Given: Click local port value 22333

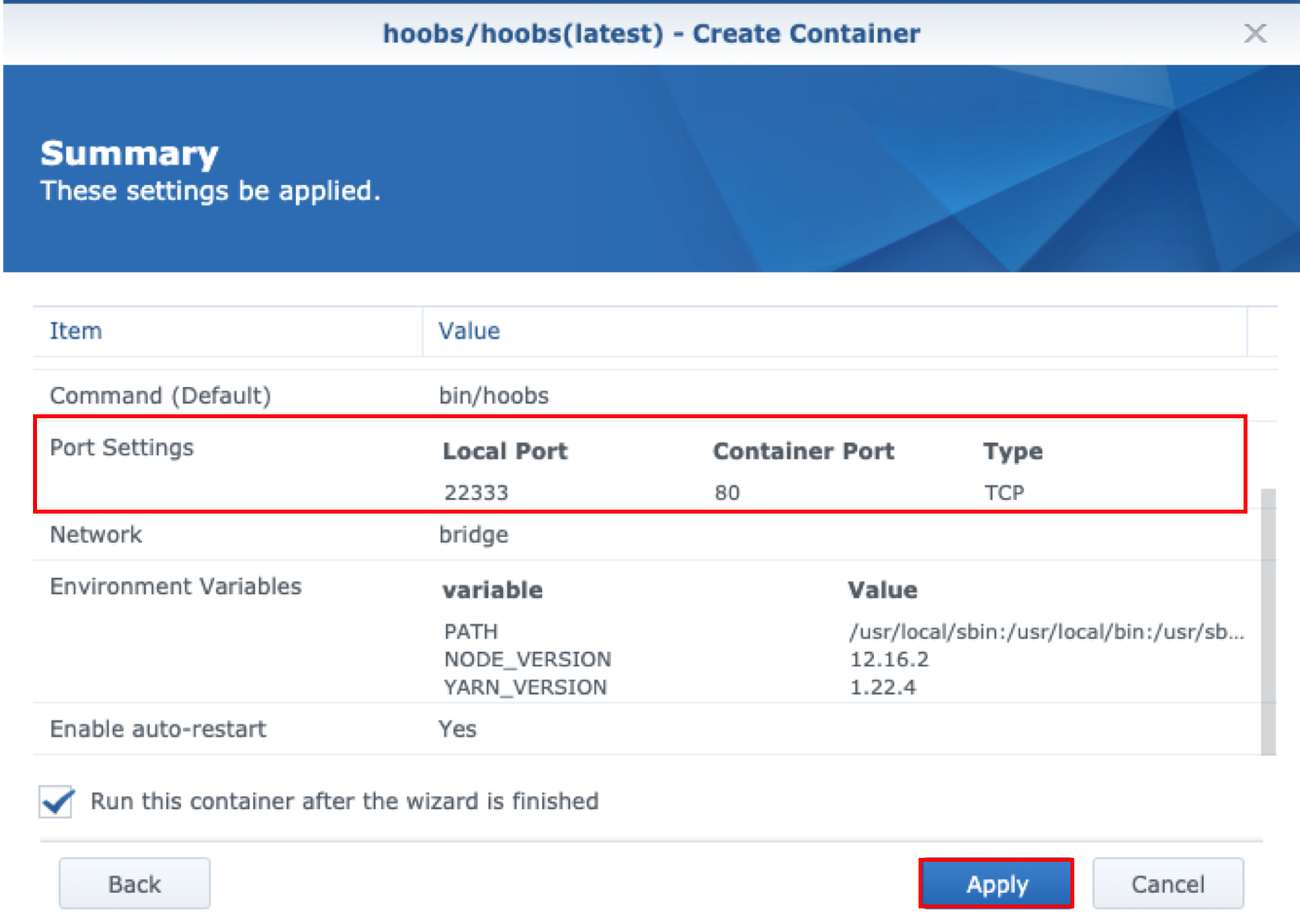Looking at the screenshot, I should tap(477, 492).
